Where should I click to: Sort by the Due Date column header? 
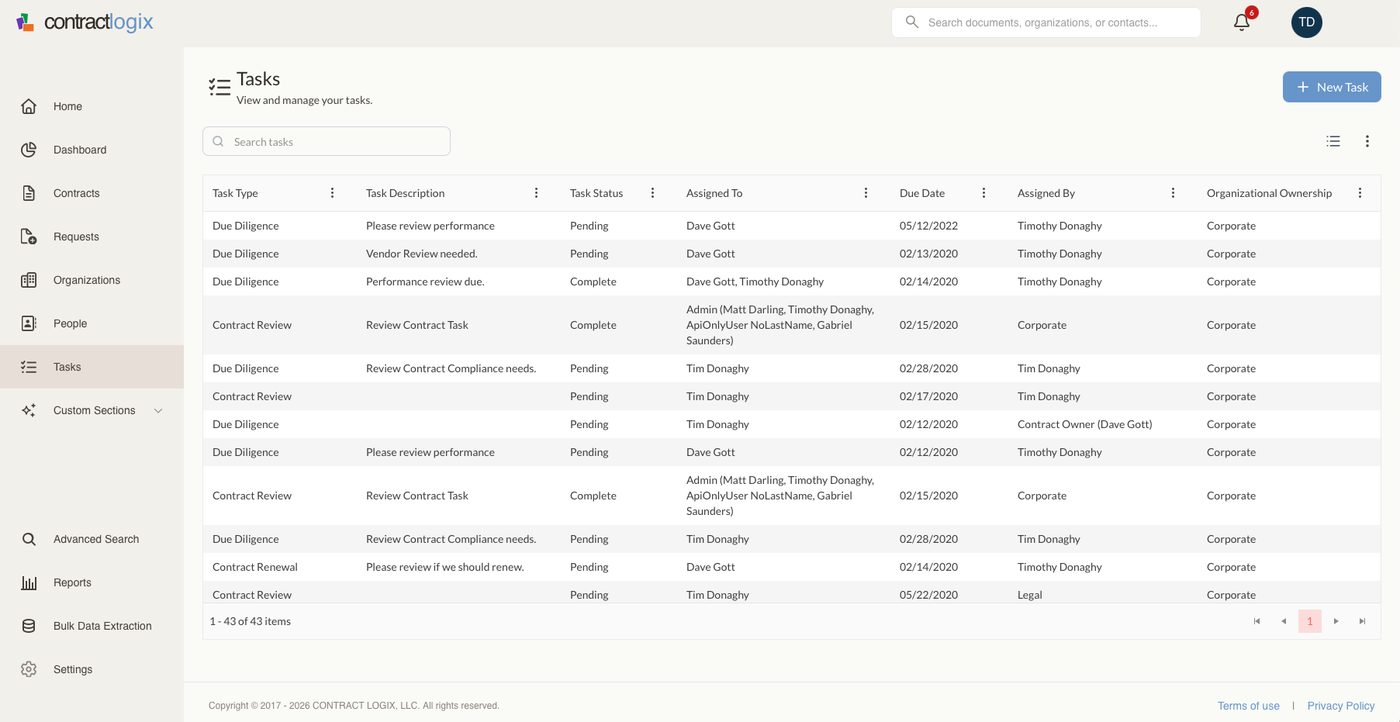click(922, 193)
